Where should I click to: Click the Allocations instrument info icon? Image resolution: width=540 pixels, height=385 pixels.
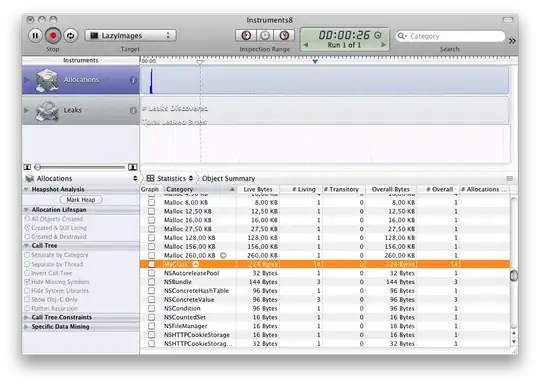(x=133, y=80)
